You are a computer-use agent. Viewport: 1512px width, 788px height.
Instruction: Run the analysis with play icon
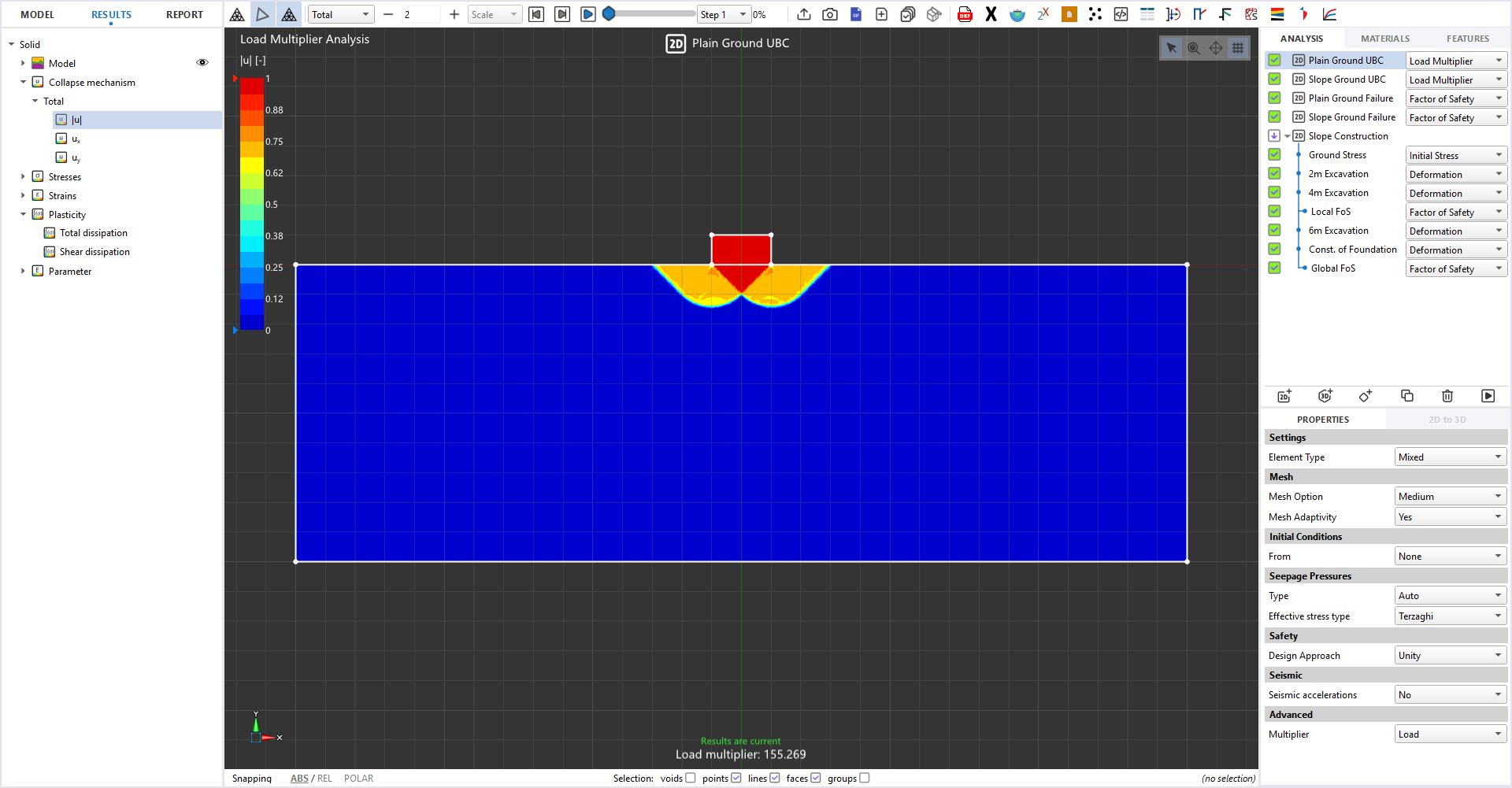pyautogui.click(x=1488, y=396)
